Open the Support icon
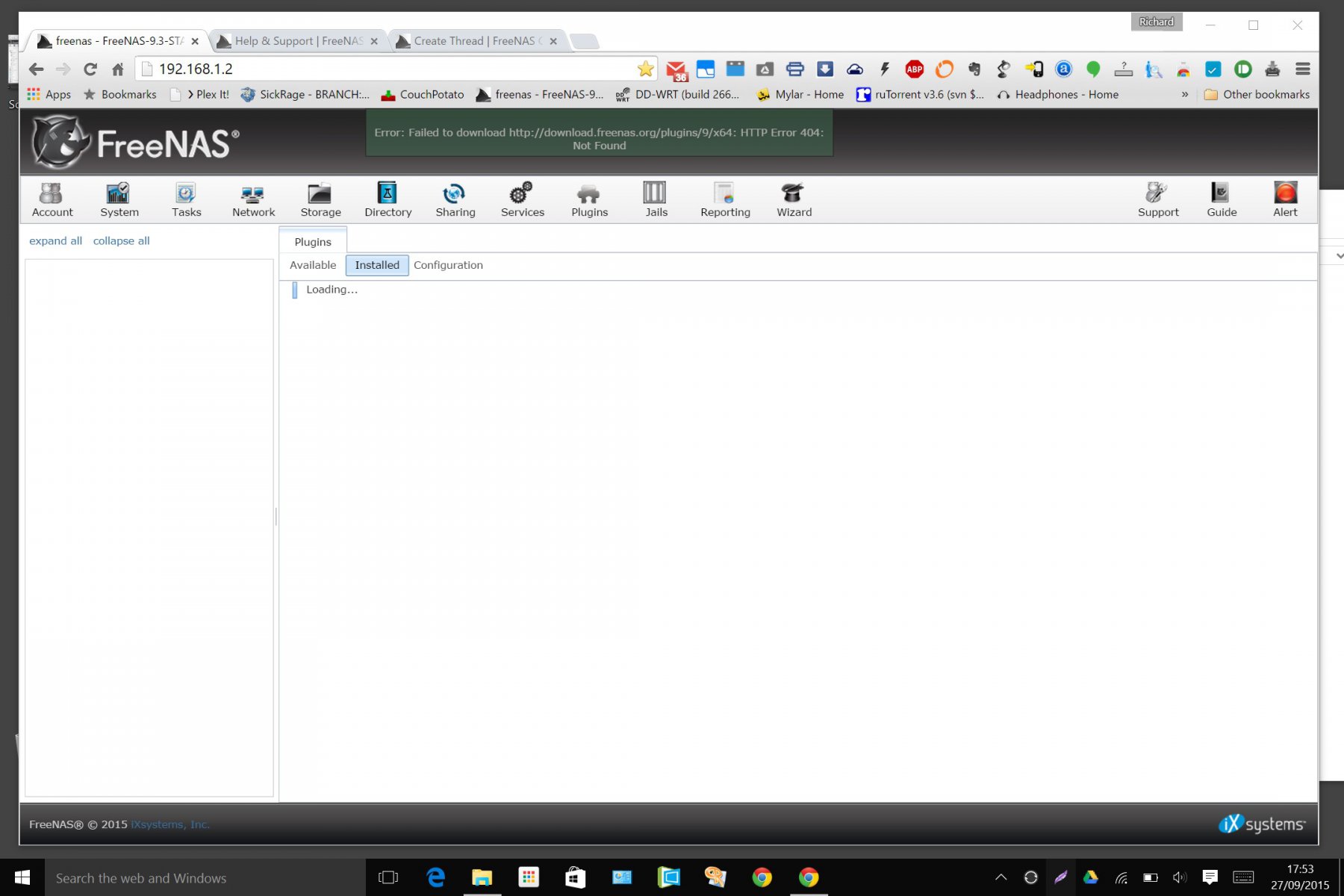1344x896 pixels. point(1158,200)
